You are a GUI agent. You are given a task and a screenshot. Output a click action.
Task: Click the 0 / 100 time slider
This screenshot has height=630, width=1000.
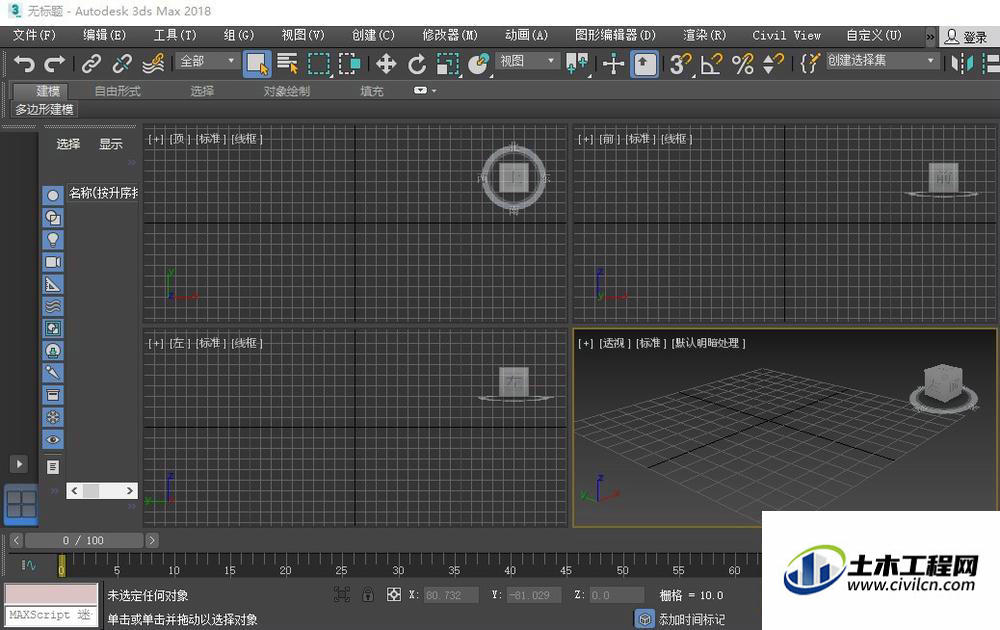point(83,541)
